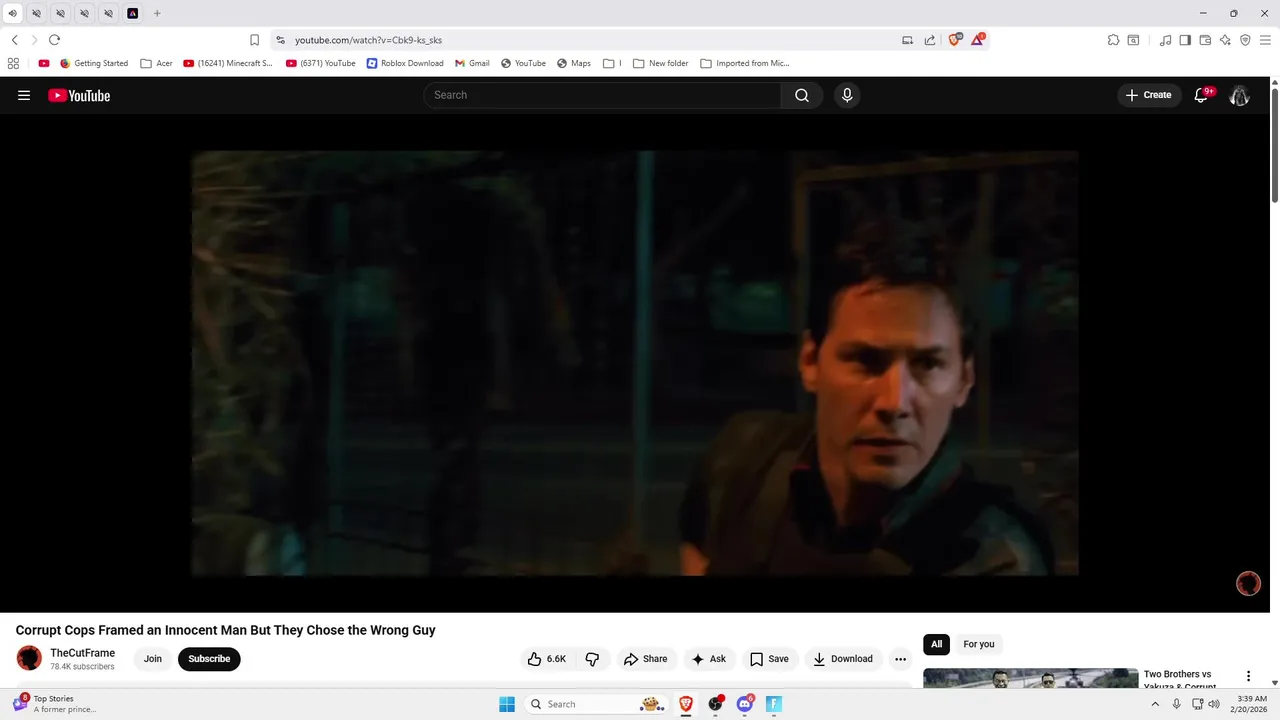
Task: Share the video with Share button
Action: (x=645, y=659)
